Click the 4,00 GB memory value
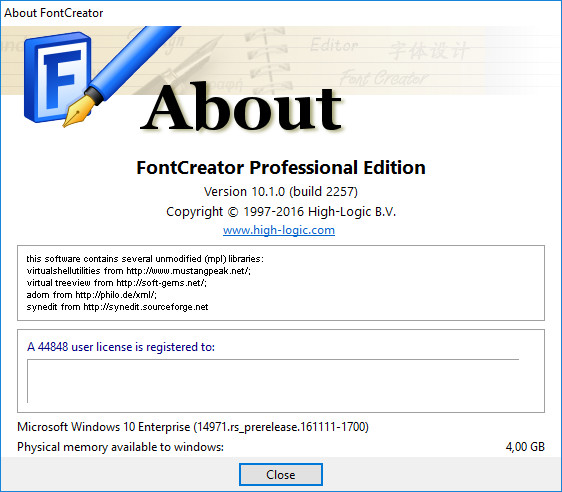The width and height of the screenshot is (562, 492). (x=525, y=446)
